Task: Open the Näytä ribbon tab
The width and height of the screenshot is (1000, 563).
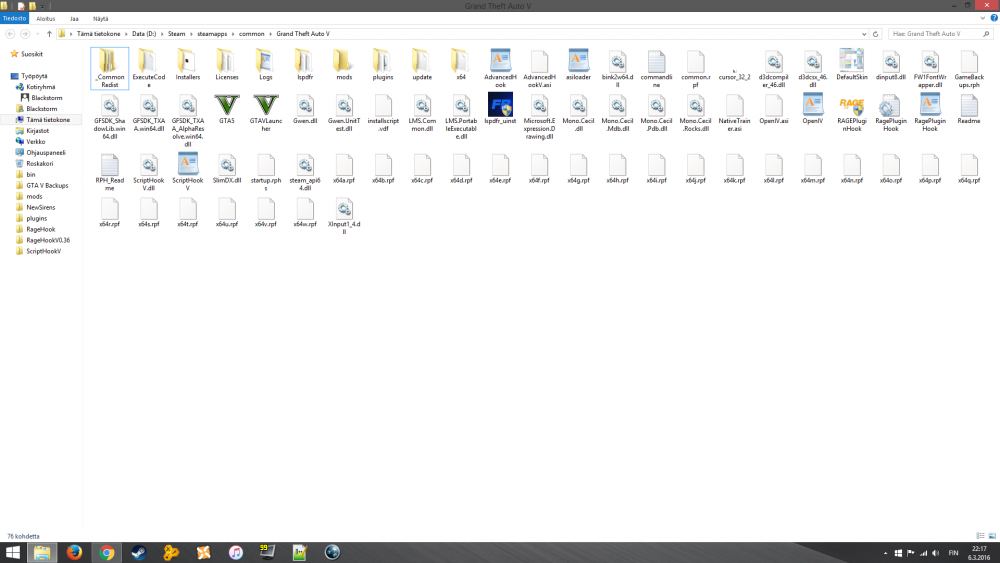Action: pos(100,18)
